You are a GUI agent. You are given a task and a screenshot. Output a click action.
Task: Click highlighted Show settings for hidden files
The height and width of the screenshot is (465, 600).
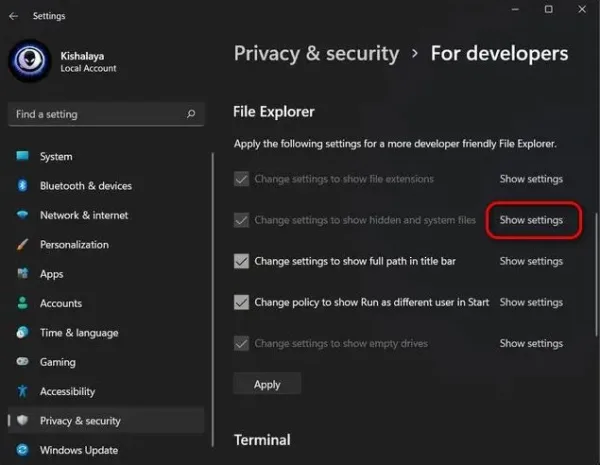click(x=531, y=220)
